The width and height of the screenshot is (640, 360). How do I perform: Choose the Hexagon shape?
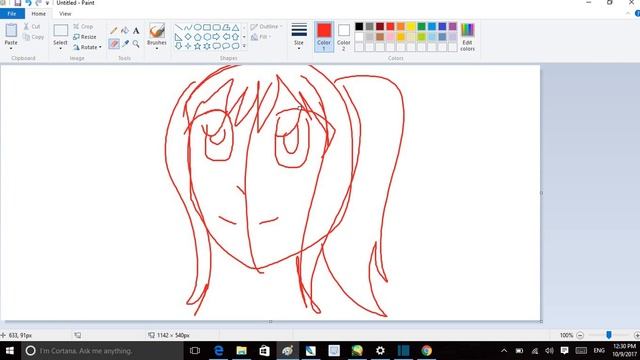coord(207,37)
